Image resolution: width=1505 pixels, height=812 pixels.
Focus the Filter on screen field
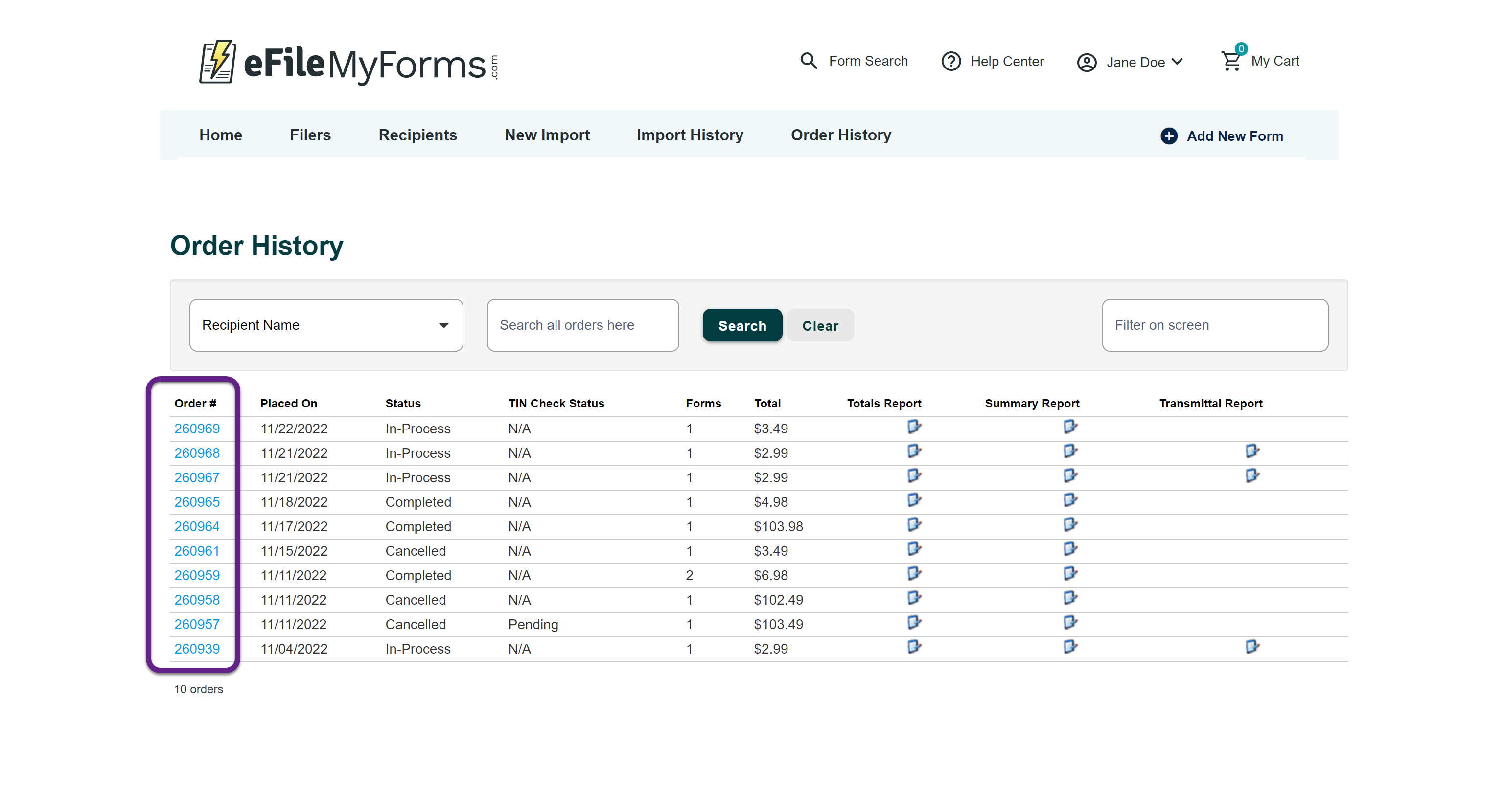(1214, 325)
